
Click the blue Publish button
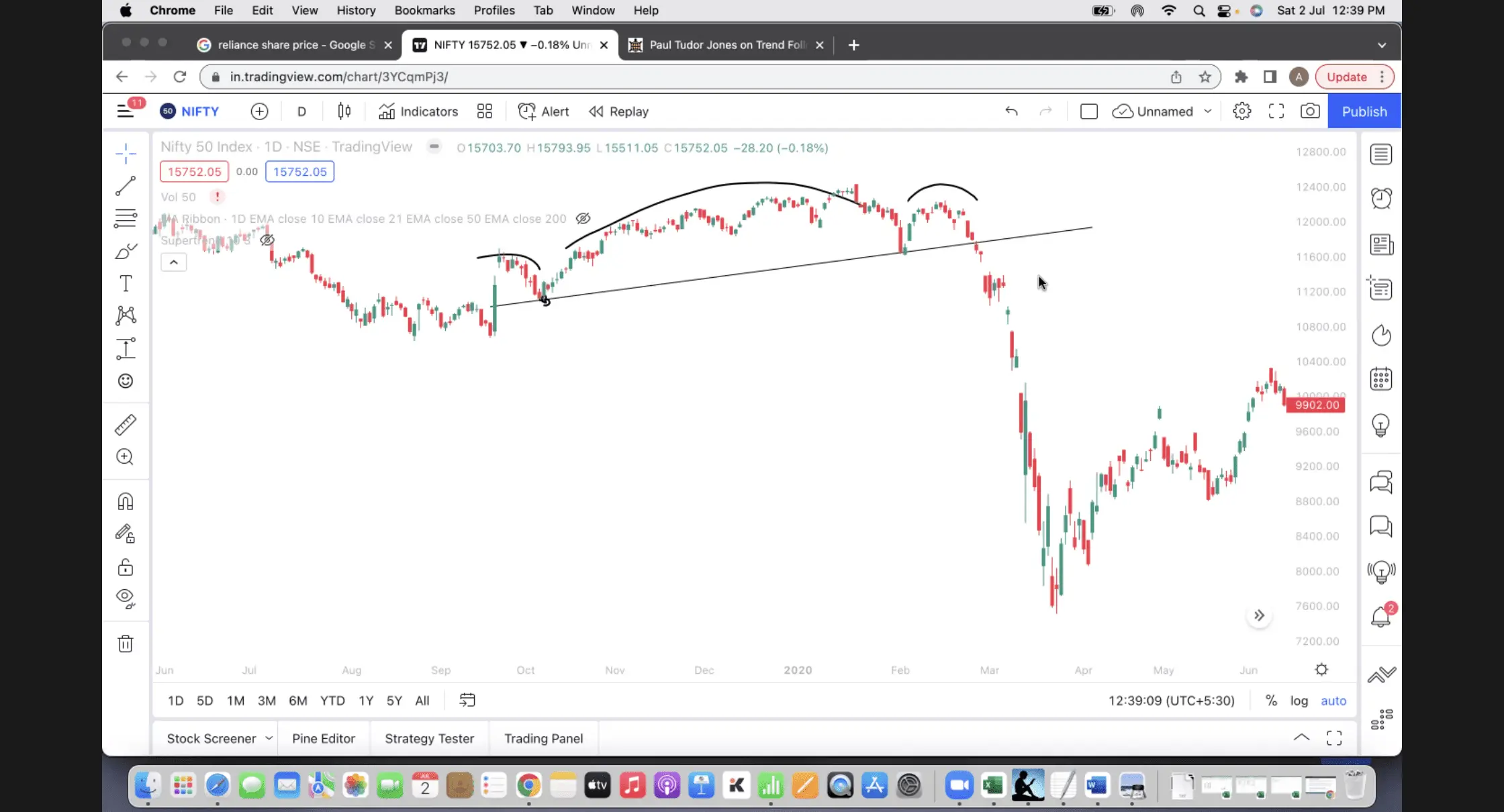[x=1364, y=111]
